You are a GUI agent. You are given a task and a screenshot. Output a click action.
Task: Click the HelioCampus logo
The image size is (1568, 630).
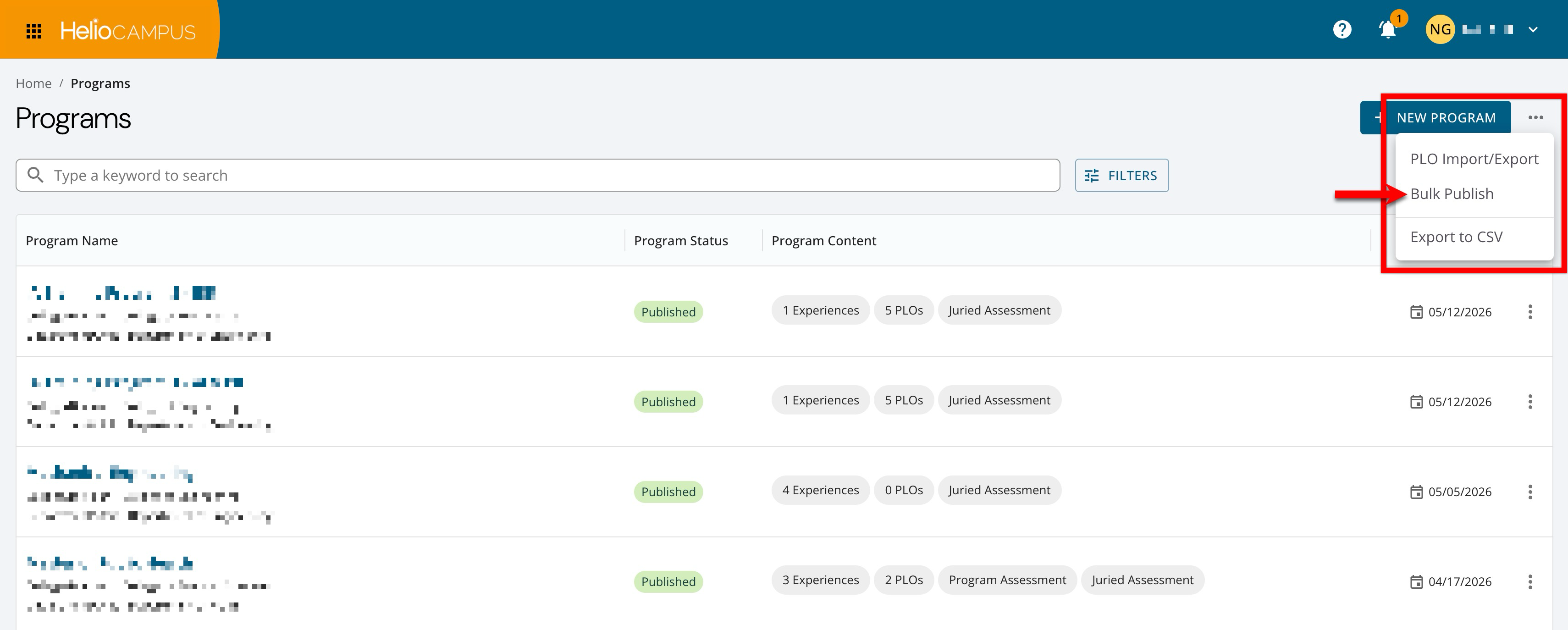[x=128, y=30]
